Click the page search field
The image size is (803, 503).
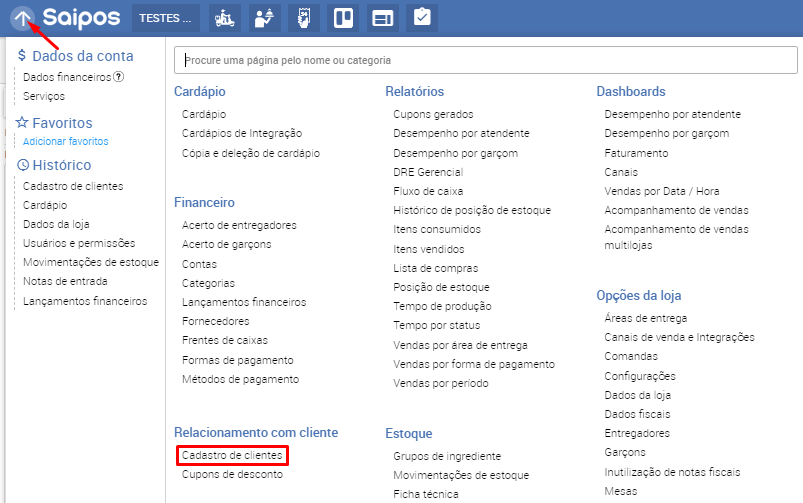(484, 60)
